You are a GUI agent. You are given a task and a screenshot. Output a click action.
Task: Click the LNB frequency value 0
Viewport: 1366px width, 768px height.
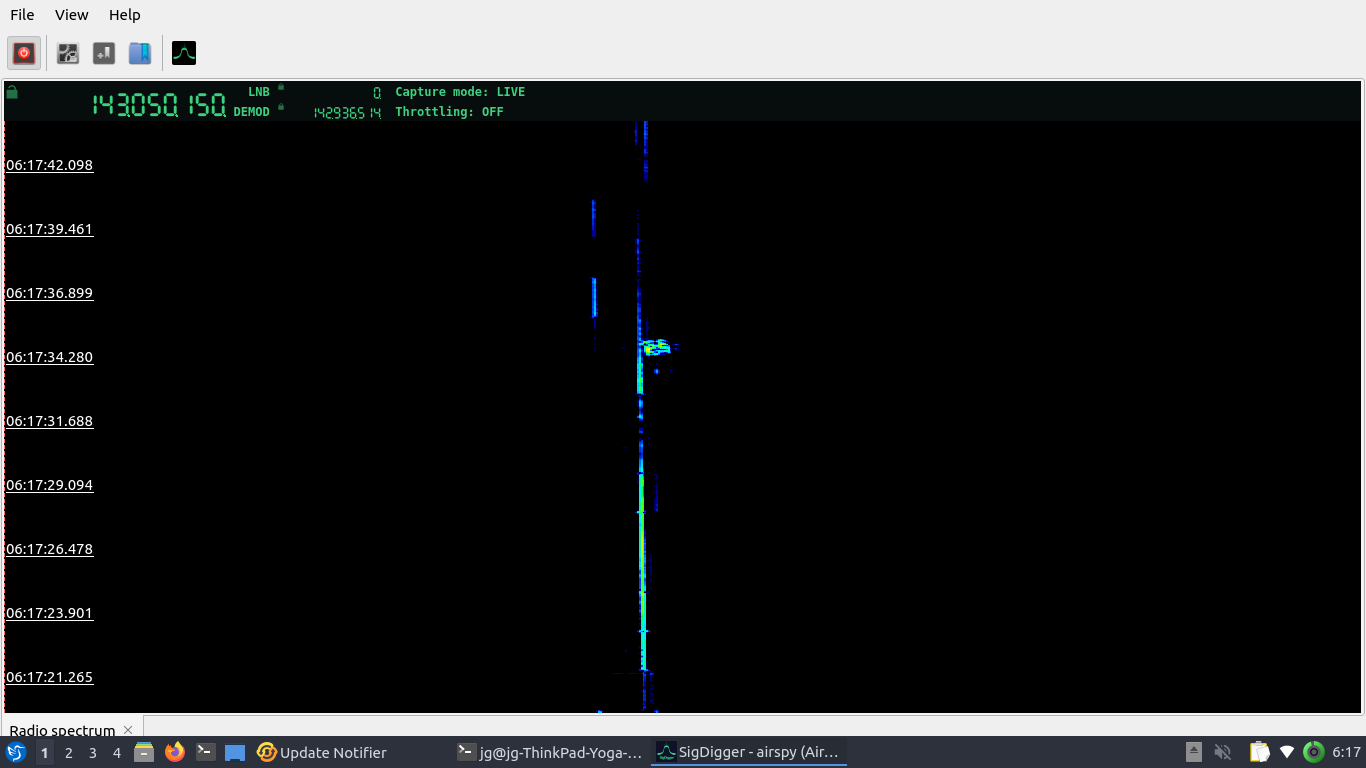377,92
